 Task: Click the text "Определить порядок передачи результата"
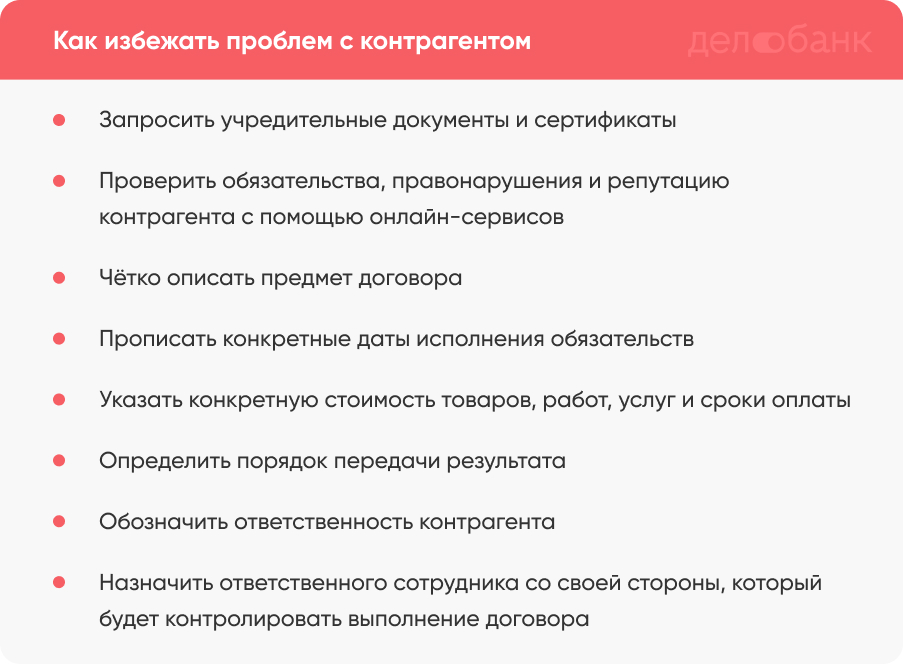333,460
